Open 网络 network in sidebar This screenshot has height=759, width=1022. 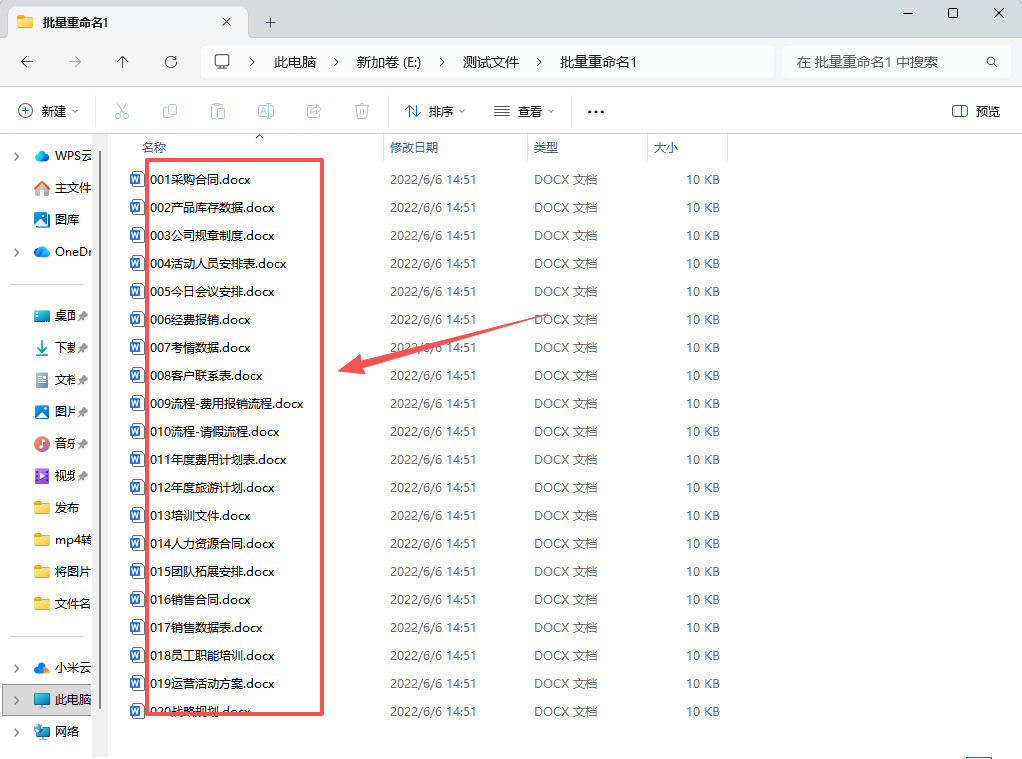click(56, 732)
